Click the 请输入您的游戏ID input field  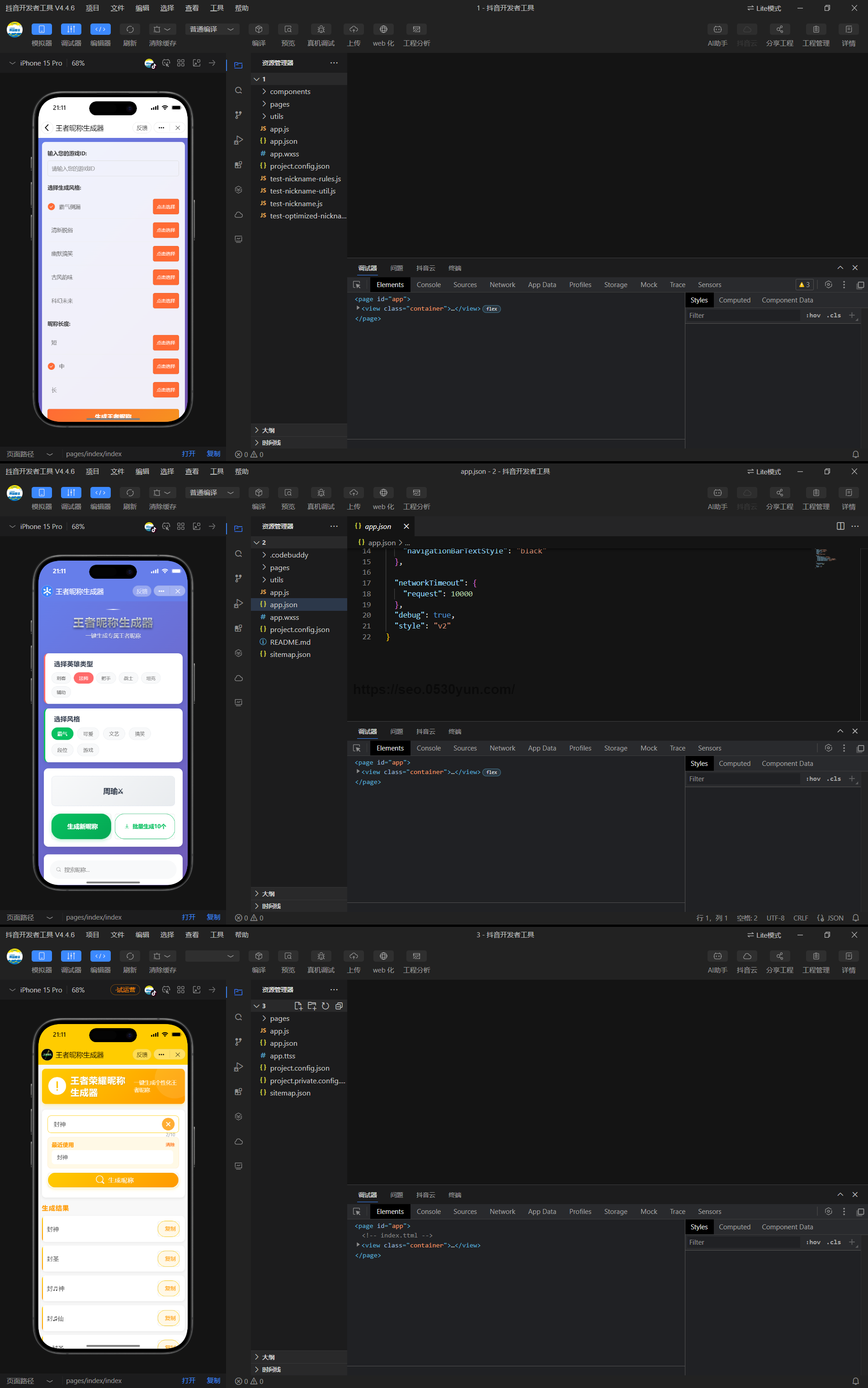[x=113, y=168]
